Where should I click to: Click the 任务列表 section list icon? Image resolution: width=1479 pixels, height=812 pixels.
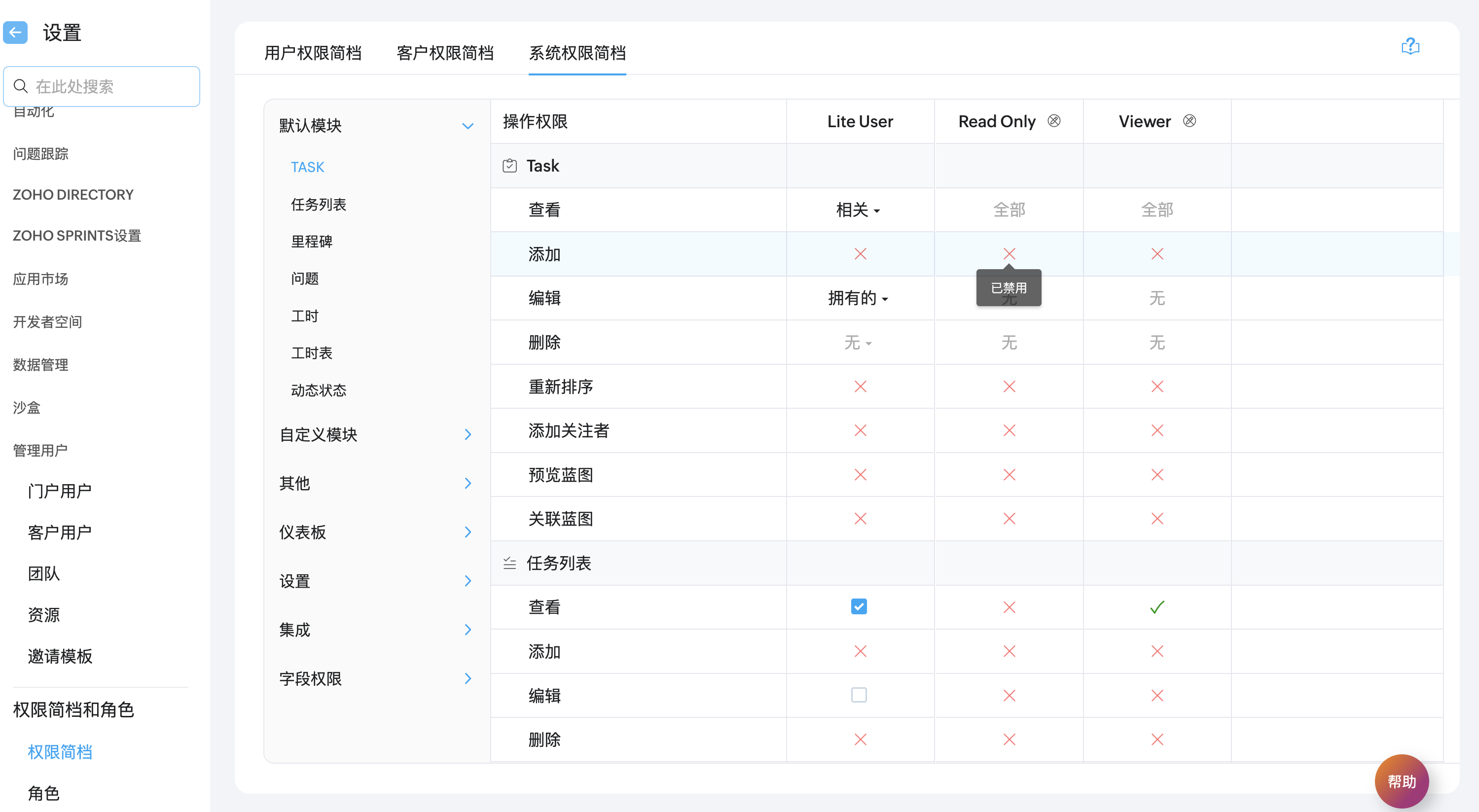click(x=509, y=563)
